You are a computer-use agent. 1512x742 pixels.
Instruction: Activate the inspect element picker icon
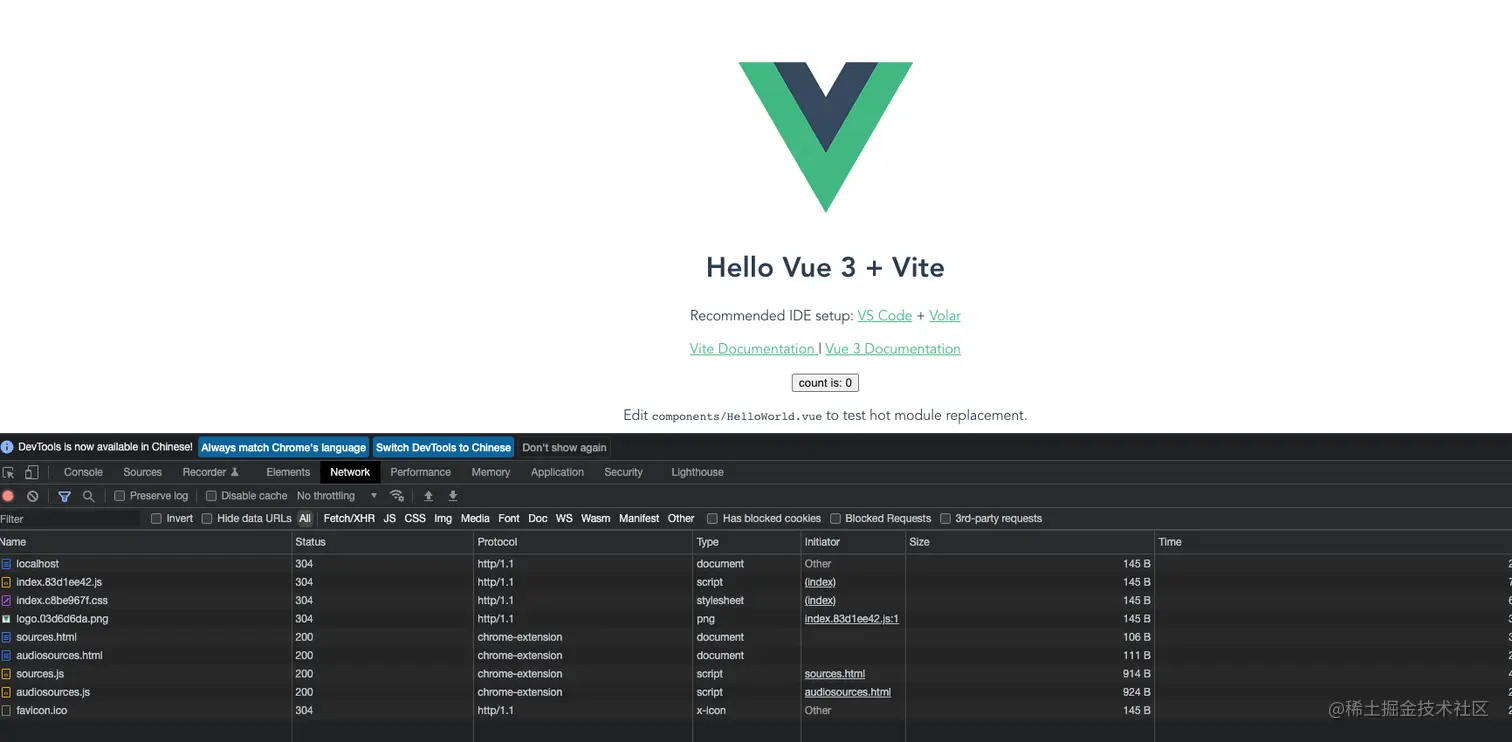coord(9,472)
